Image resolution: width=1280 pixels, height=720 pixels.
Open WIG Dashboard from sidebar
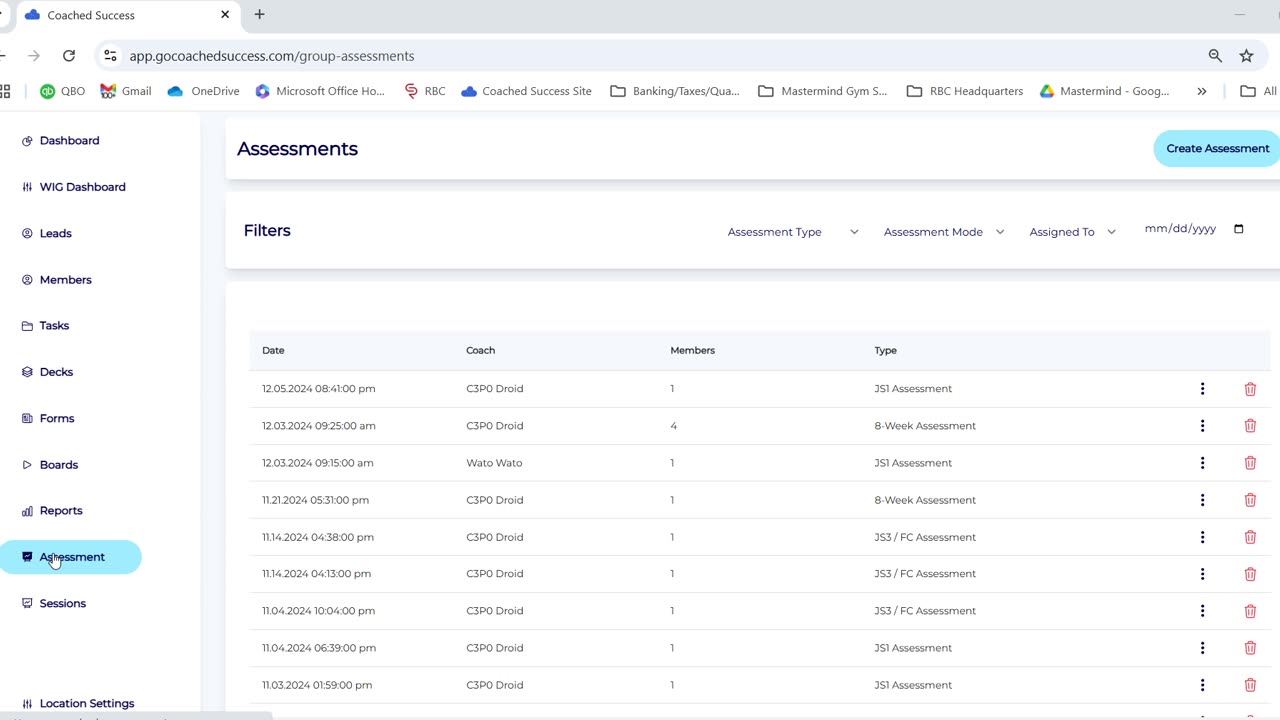click(73, 187)
